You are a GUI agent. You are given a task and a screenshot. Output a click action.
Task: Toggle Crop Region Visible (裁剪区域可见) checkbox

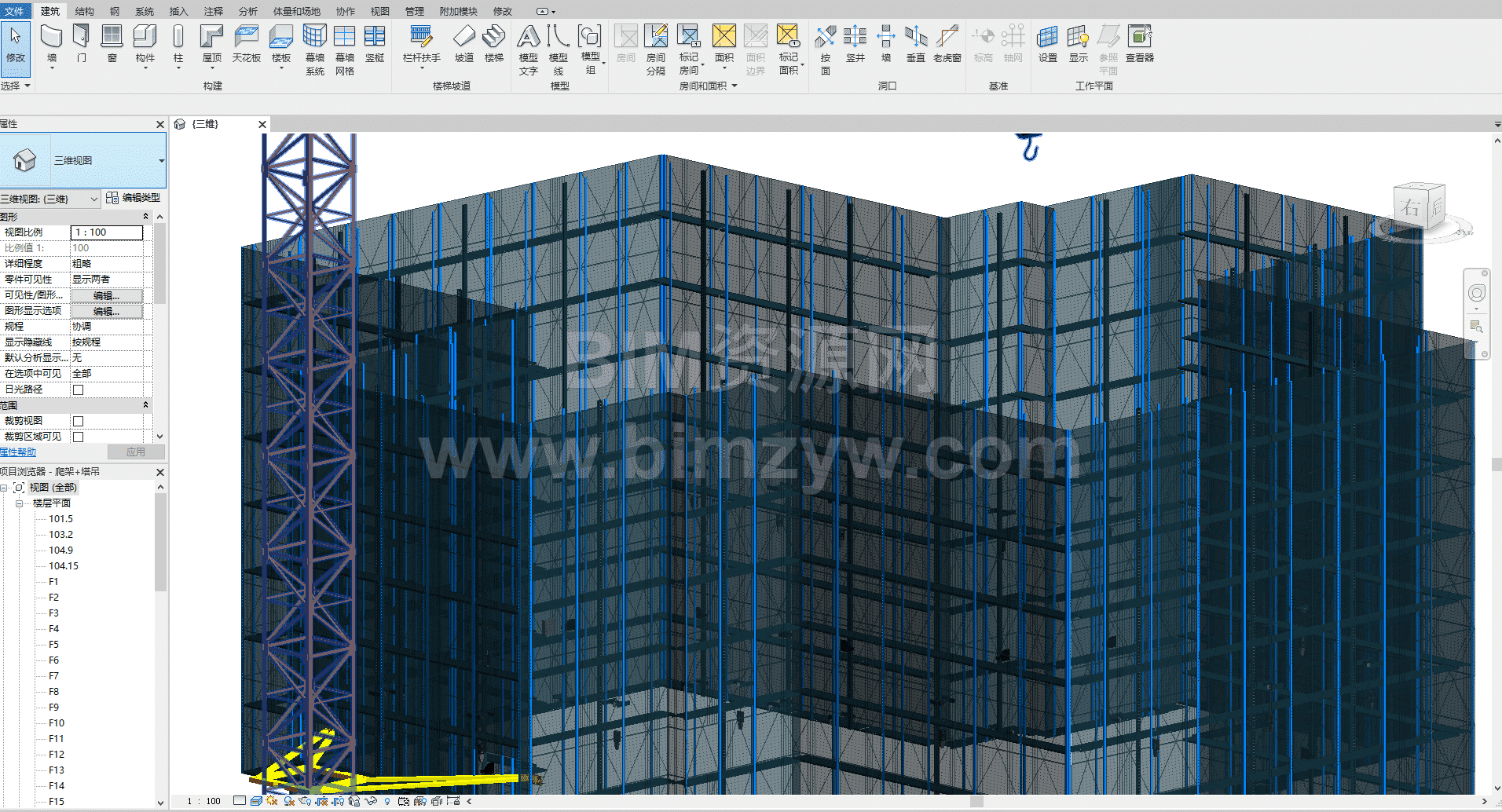[78, 437]
